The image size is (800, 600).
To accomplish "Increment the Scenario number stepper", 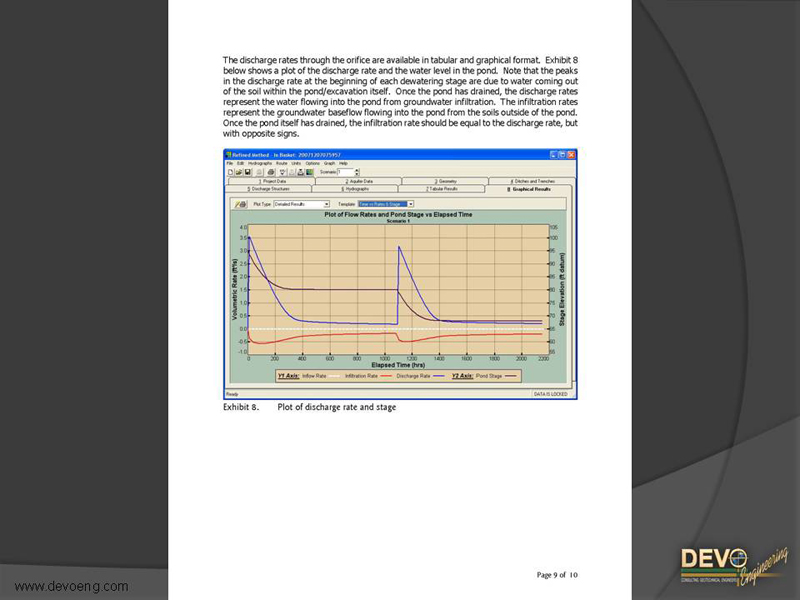I will 357,169.
